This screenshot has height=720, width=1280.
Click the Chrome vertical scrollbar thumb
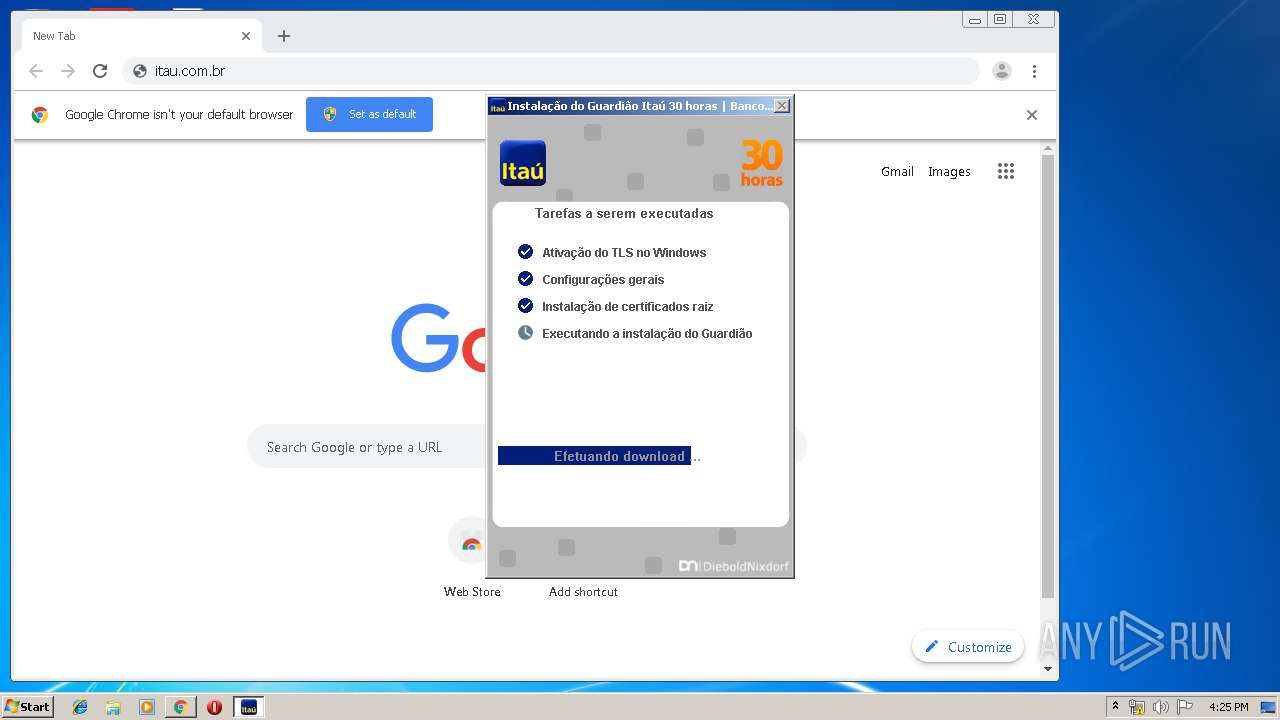(1048, 377)
